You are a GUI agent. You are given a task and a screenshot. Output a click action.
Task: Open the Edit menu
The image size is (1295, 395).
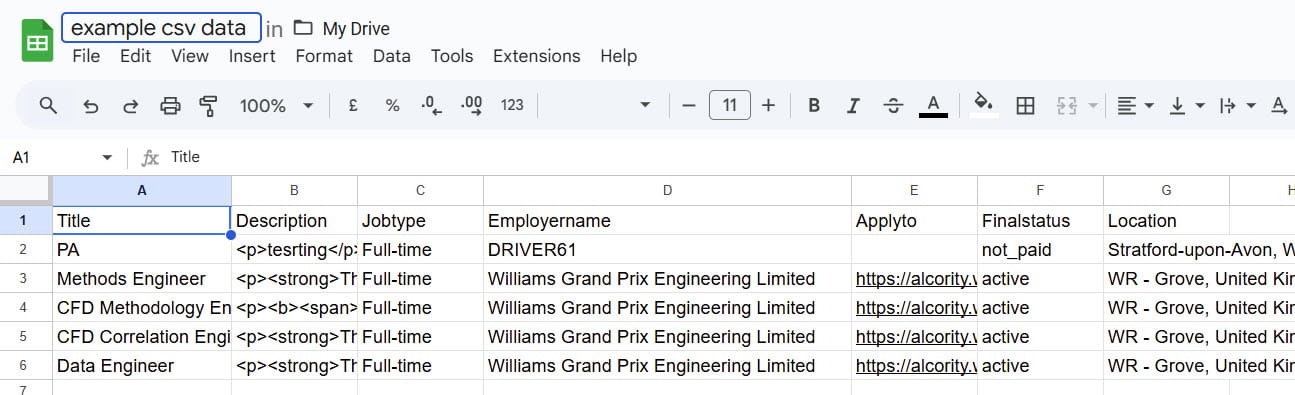pos(135,56)
